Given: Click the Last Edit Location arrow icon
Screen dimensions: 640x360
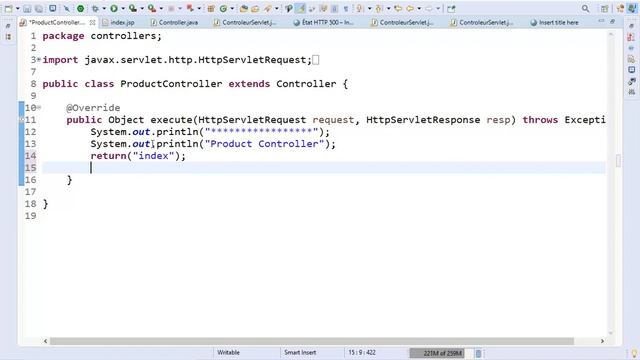Looking at the screenshot, I should [x=398, y=9].
